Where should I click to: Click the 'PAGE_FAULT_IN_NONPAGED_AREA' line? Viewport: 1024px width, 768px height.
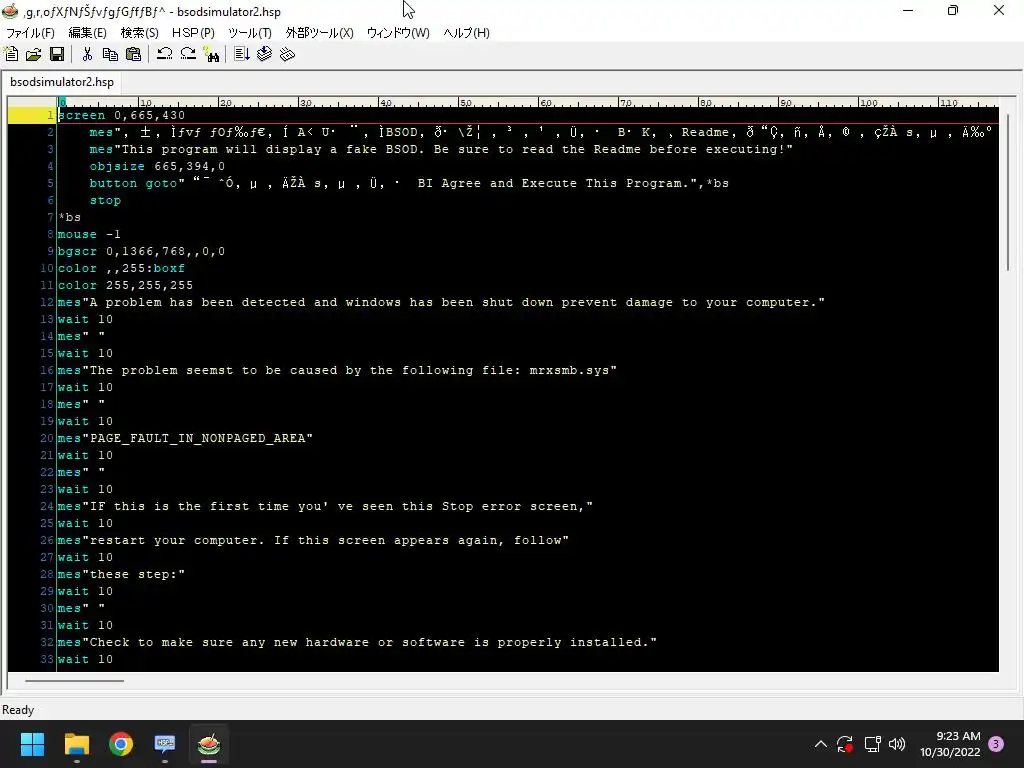tap(185, 438)
